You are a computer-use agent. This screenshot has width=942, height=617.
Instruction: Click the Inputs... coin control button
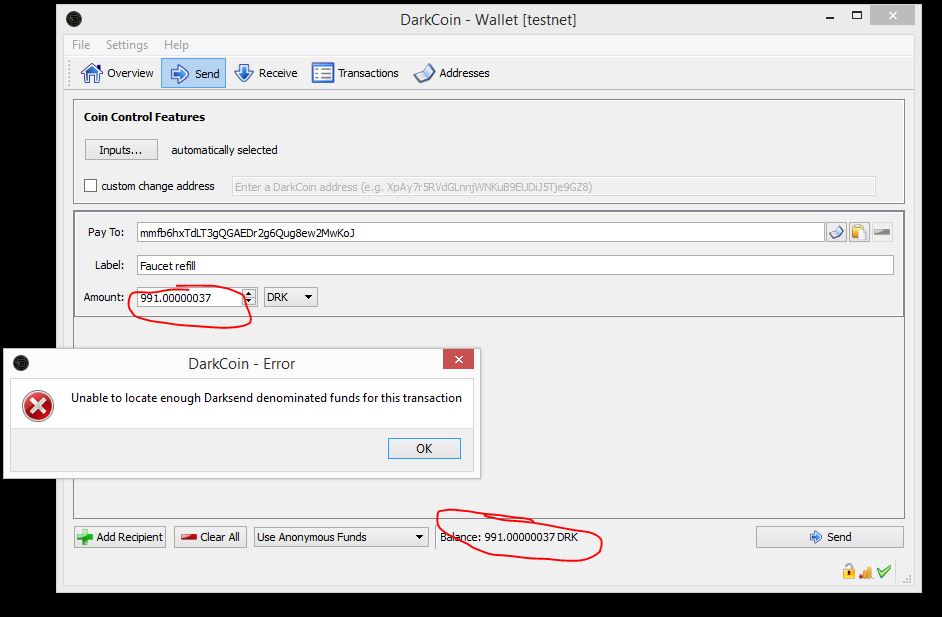tap(121, 150)
